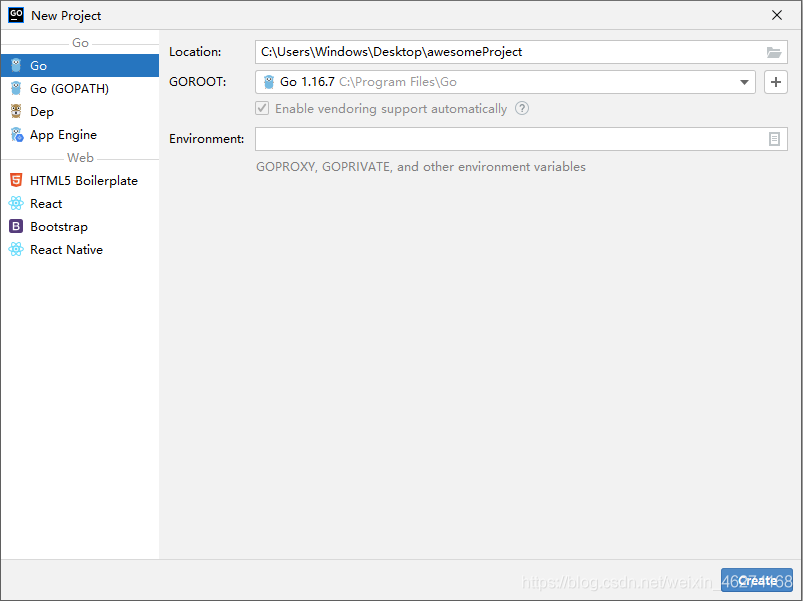This screenshot has width=803, height=601.
Task: Click the Create button
Action: tap(757, 580)
